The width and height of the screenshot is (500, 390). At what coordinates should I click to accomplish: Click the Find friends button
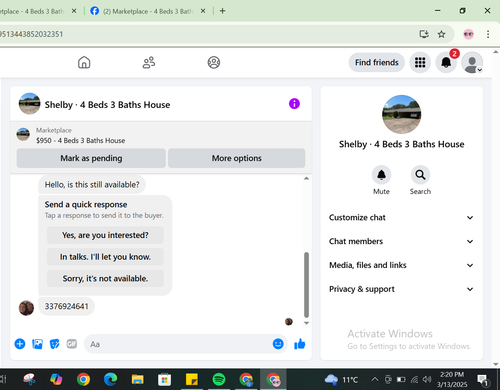click(377, 62)
